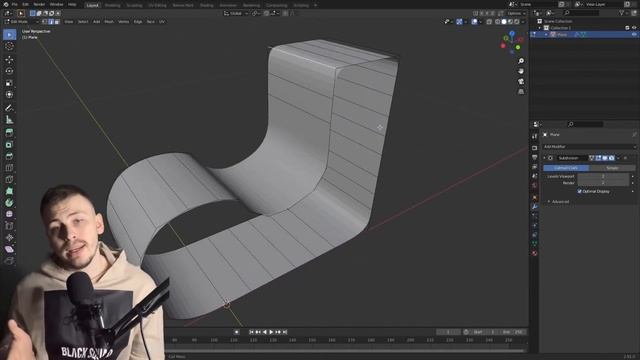This screenshot has width=640, height=360.
Task: Open the UV menu
Action: 162,22
